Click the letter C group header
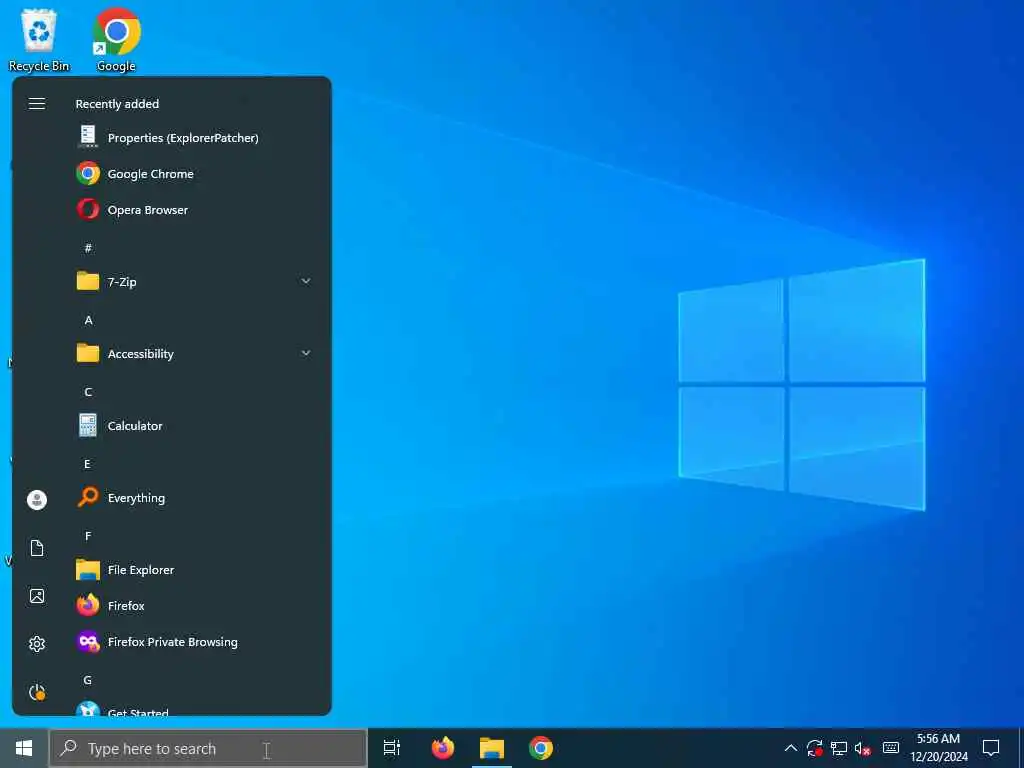The width and height of the screenshot is (1024, 768). pos(88,392)
